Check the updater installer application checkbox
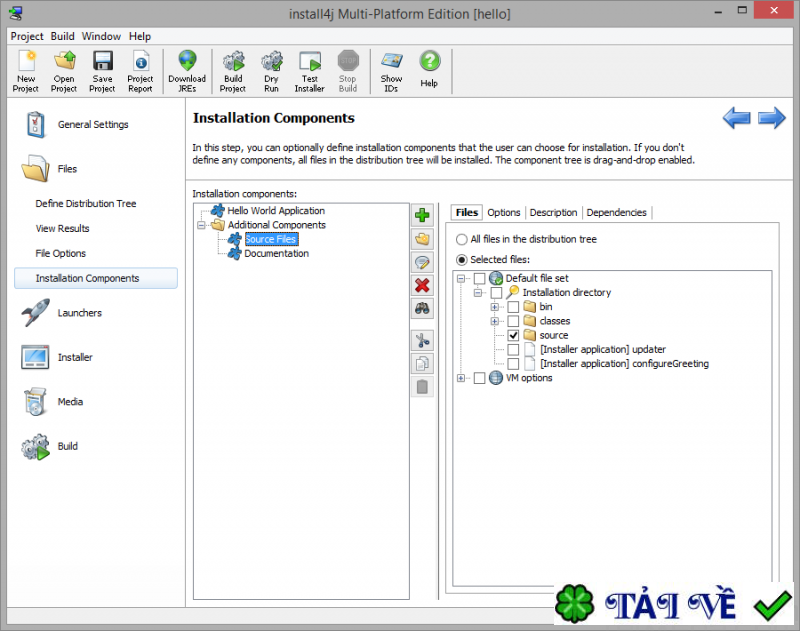This screenshot has width=800, height=631. (x=513, y=349)
